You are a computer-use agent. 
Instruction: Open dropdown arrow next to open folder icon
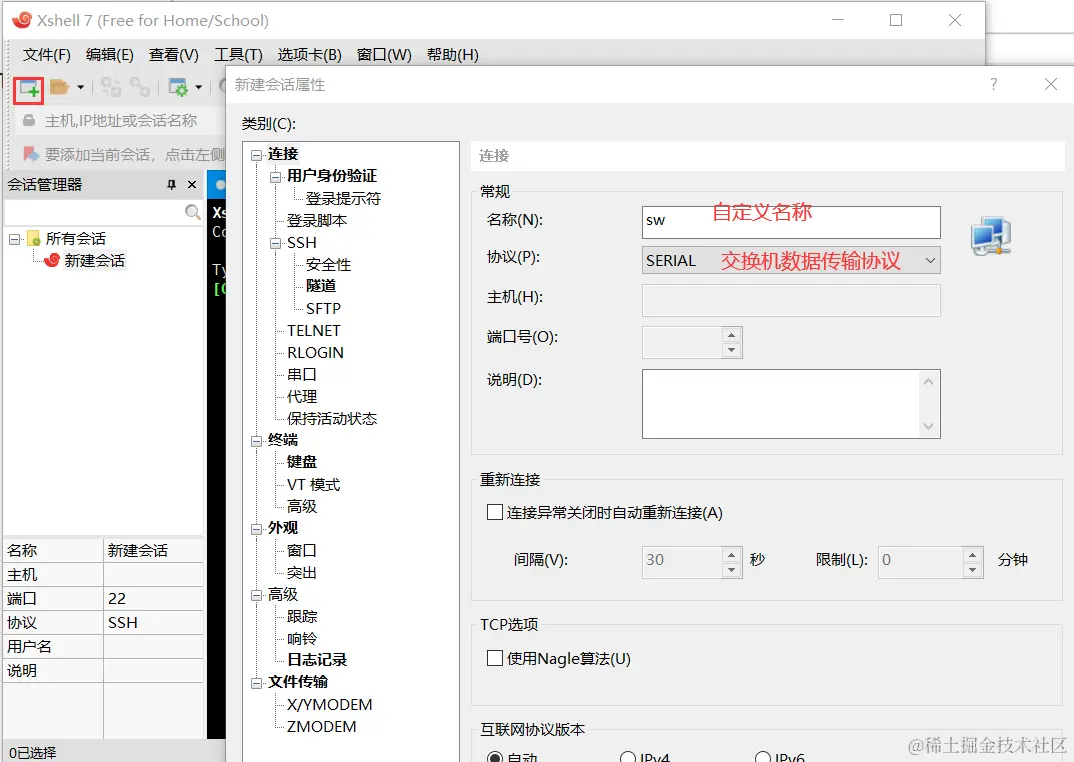click(x=80, y=88)
